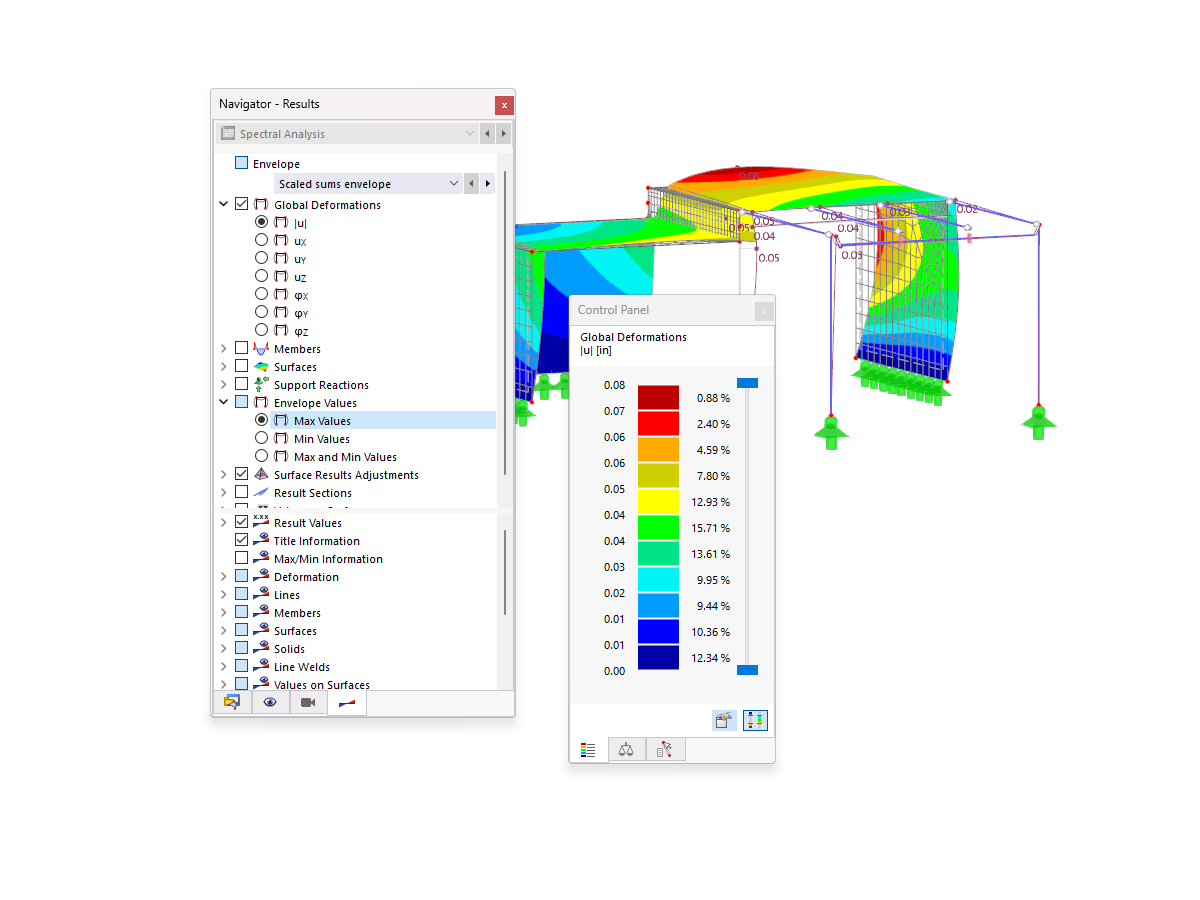1200x900 pixels.
Task: Collapse the Global Deformations tree node
Action: [x=224, y=204]
